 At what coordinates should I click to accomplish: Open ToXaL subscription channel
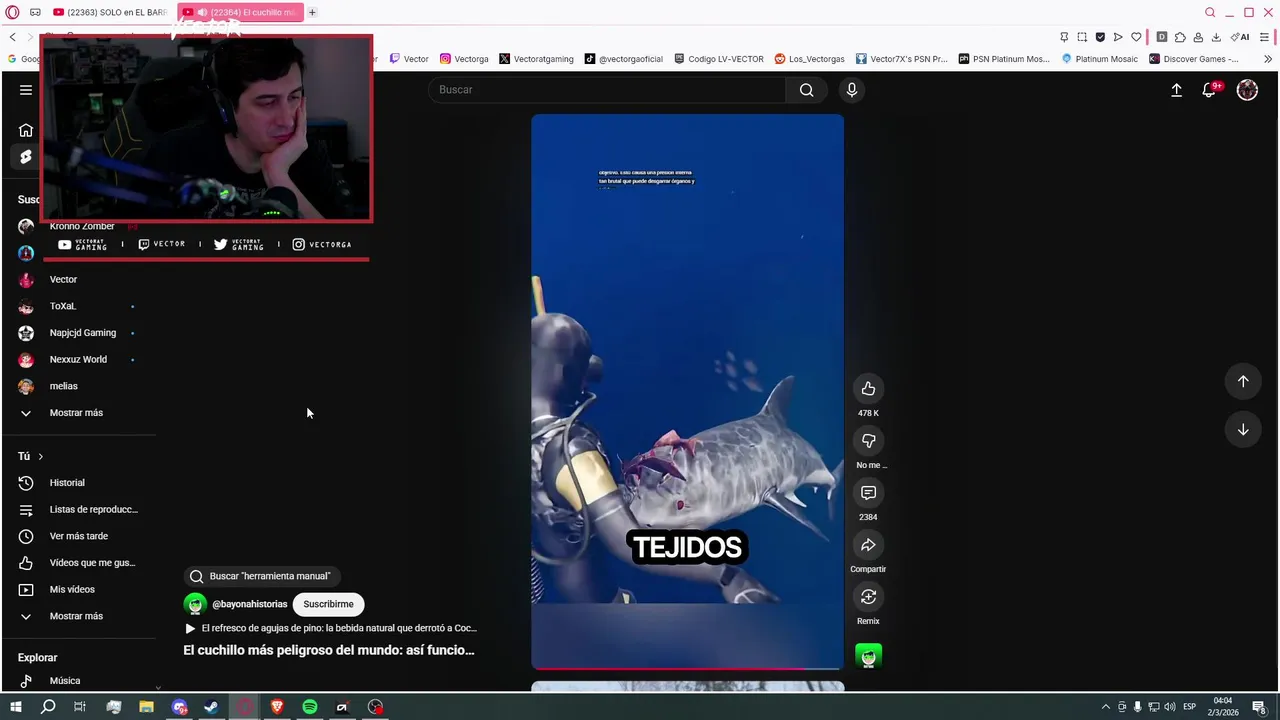click(x=63, y=306)
